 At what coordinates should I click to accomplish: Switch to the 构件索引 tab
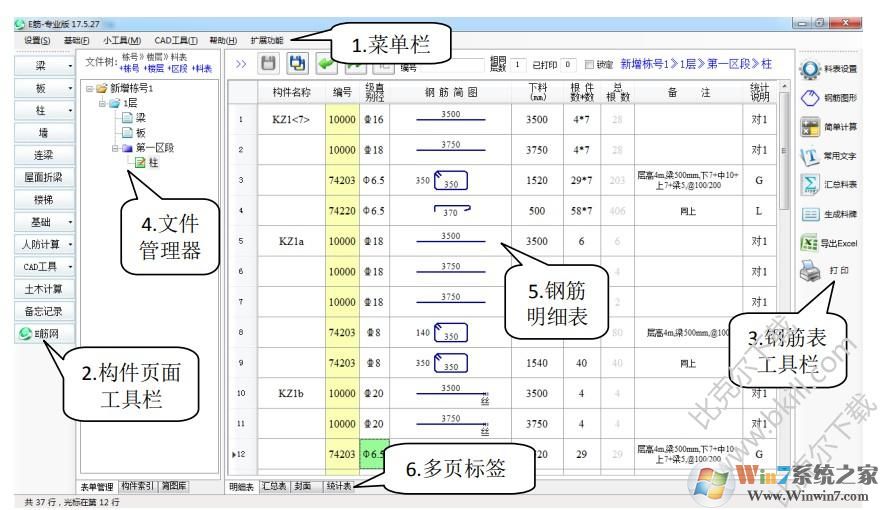coord(137,486)
